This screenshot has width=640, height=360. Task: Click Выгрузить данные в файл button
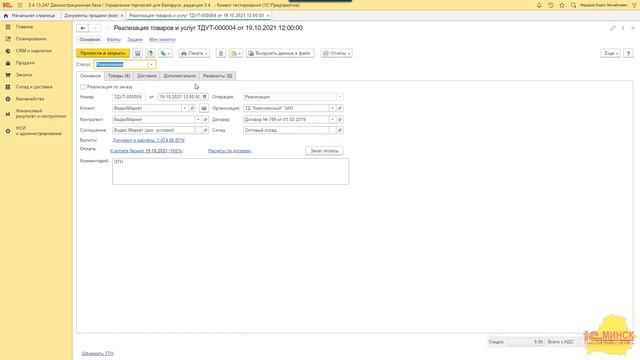[x=280, y=53]
